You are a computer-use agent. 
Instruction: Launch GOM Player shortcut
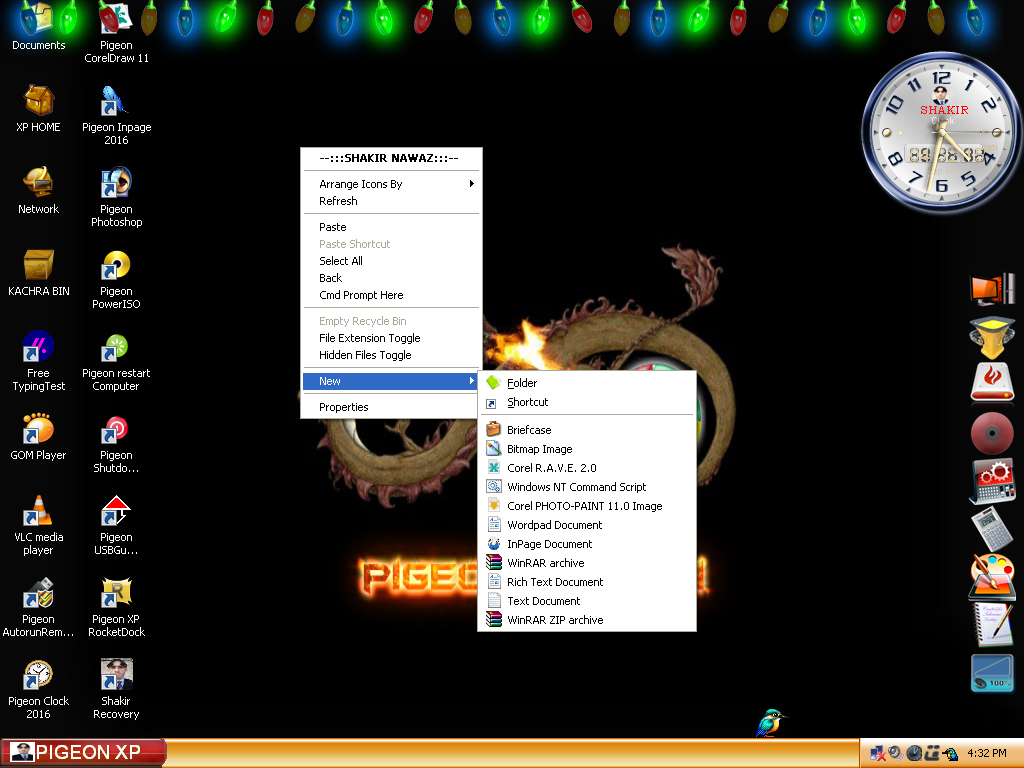(x=38, y=437)
